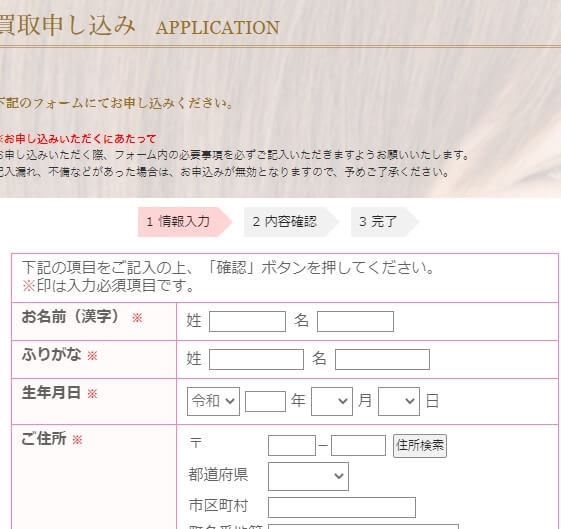Screen dimensions: 561x529
Task: Open the 都道府県 prefecture dropdown
Action: pyautogui.click(x=308, y=476)
